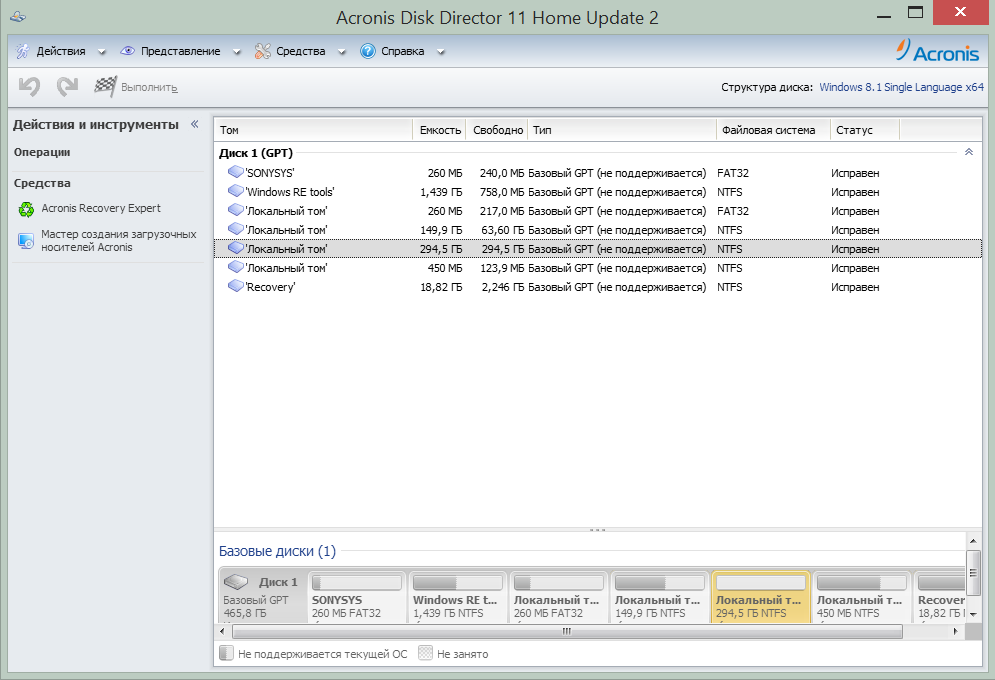The height and width of the screenshot is (680, 995).
Task: Click the eye icon next to Представление
Action: (x=128, y=51)
